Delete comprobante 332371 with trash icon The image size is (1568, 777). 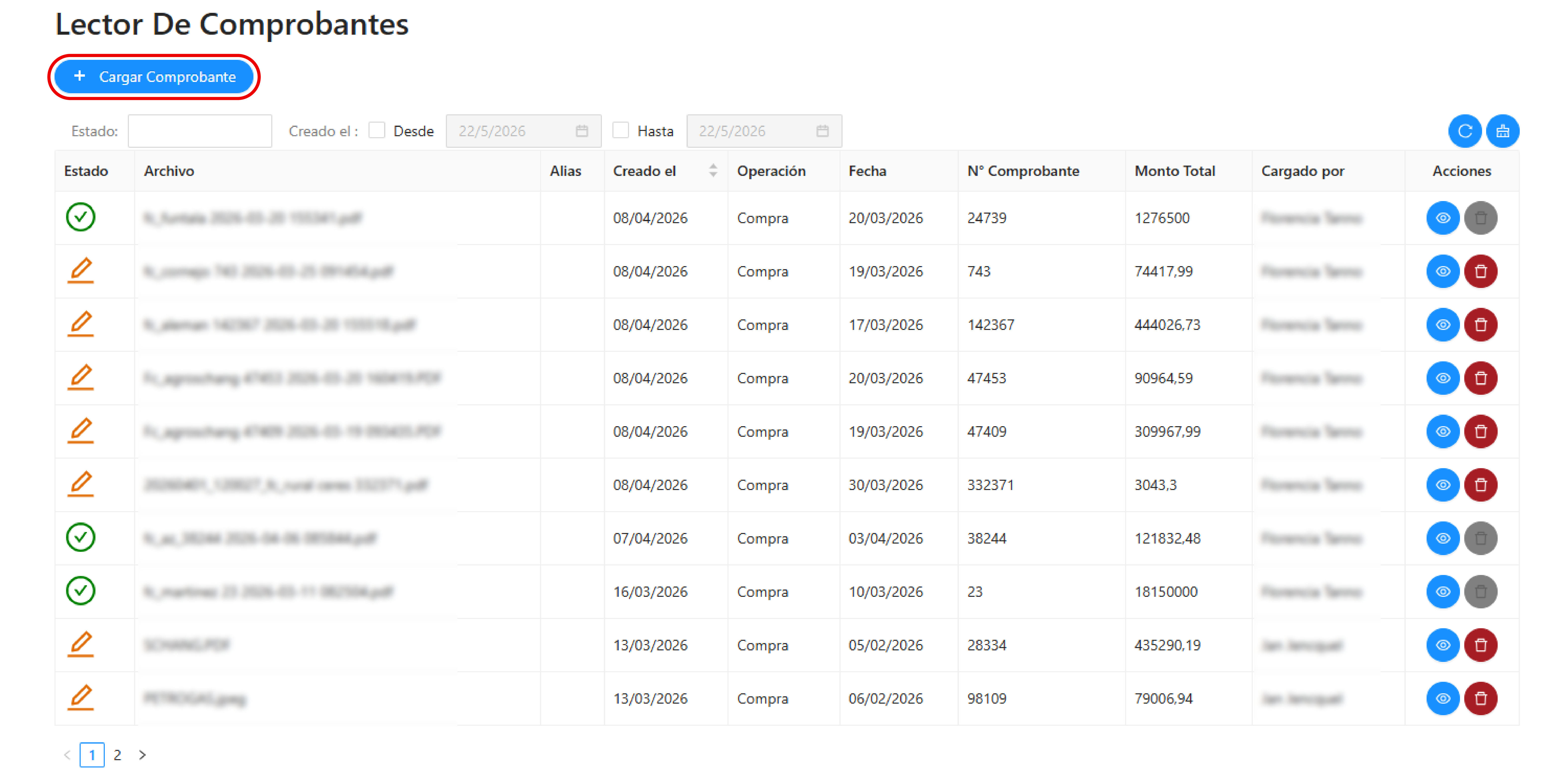pyautogui.click(x=1480, y=485)
